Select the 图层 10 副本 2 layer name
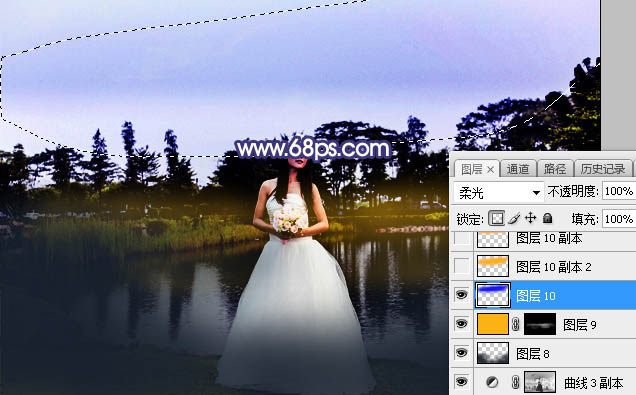 point(554,267)
